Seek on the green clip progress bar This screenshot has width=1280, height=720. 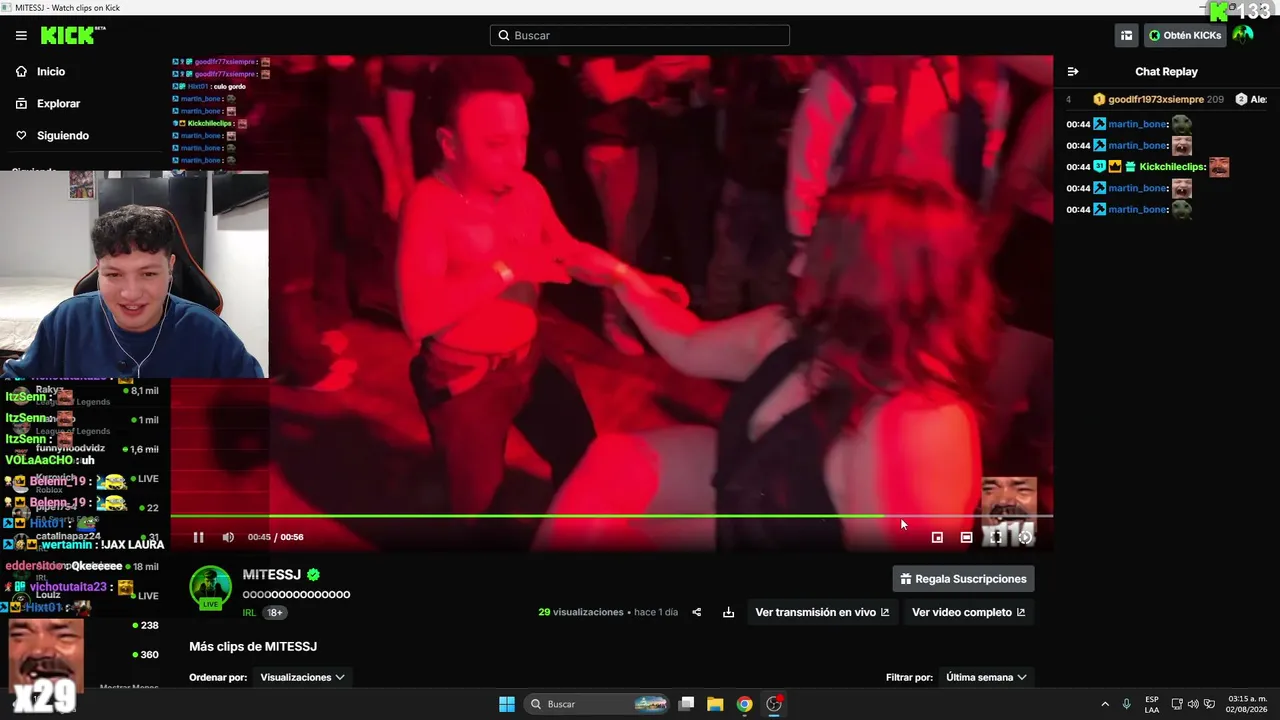(611, 516)
